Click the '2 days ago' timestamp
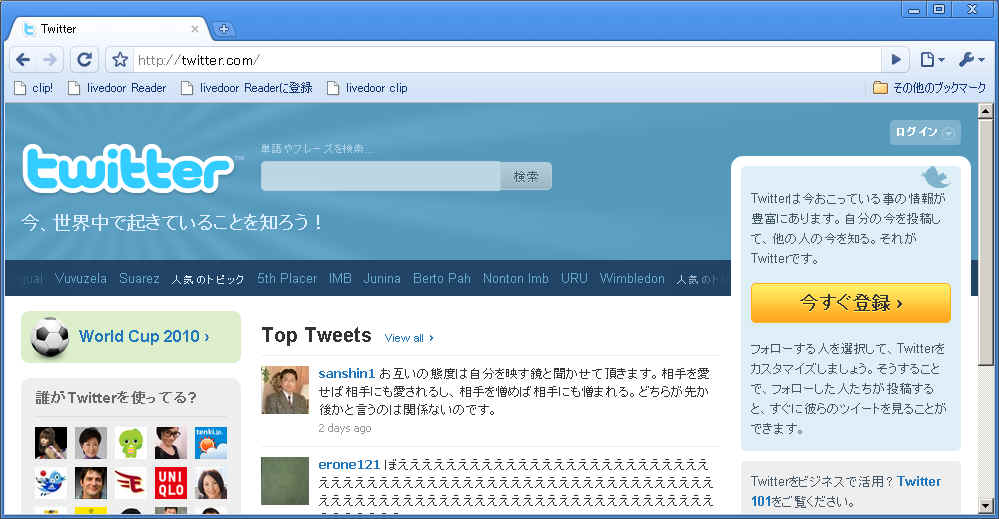The height and width of the screenshot is (519, 999). coord(345,428)
